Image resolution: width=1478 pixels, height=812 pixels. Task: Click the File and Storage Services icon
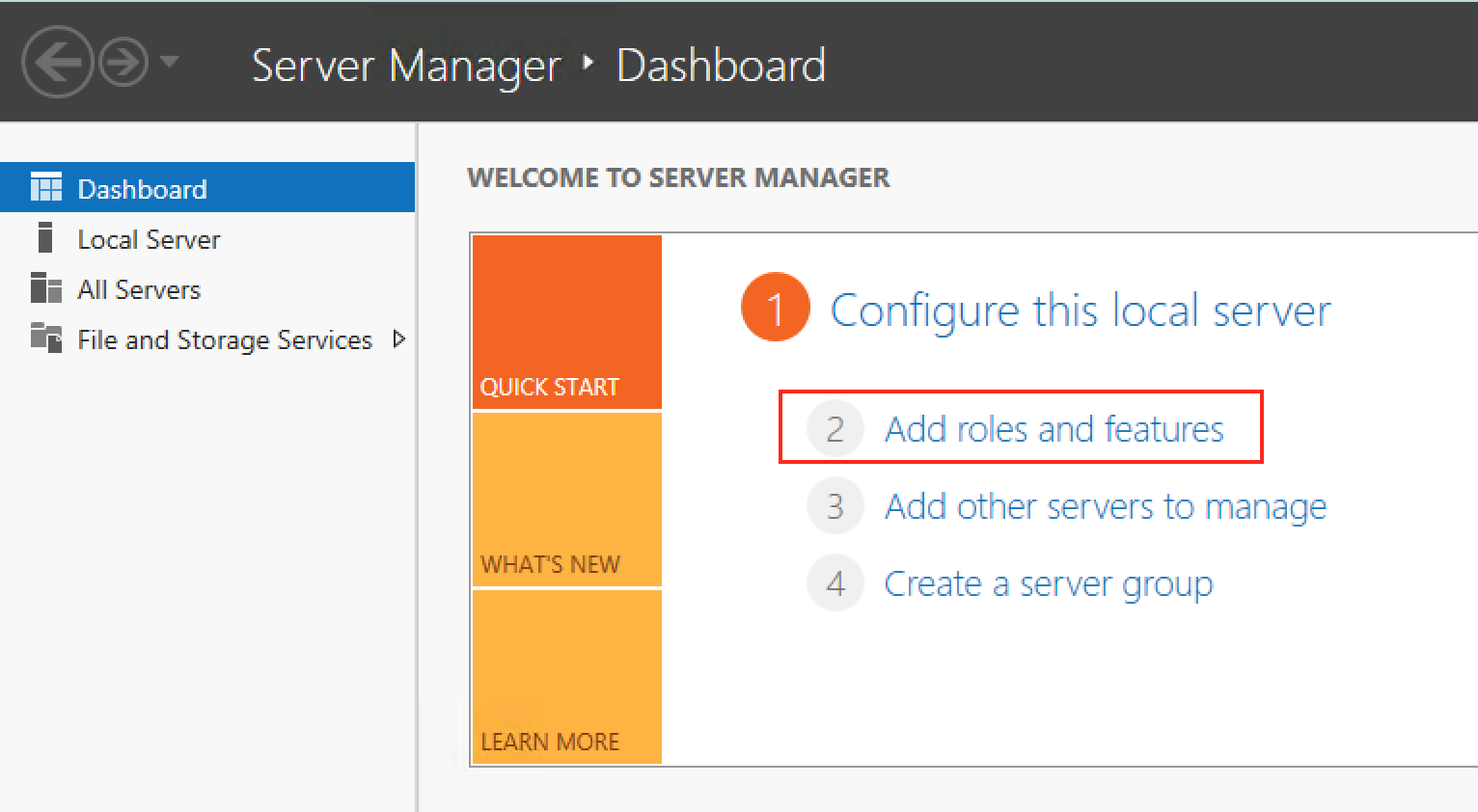pyautogui.click(x=45, y=338)
